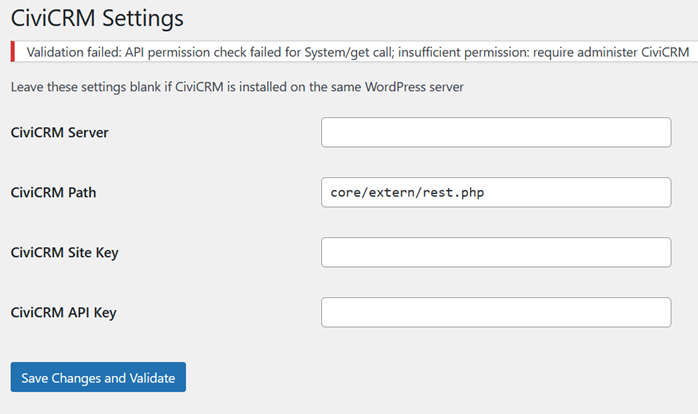Click the CiviCRM Site Key label
The width and height of the screenshot is (698, 414).
click(x=64, y=252)
